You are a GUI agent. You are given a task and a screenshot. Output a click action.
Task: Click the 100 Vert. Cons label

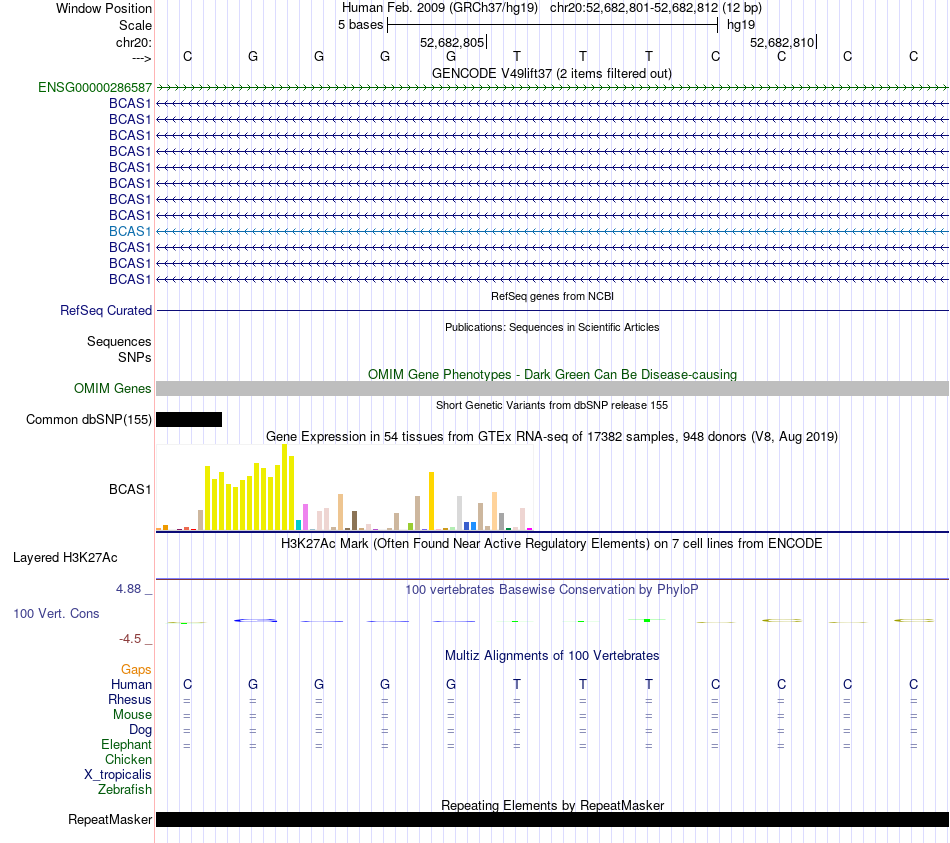coord(56,613)
